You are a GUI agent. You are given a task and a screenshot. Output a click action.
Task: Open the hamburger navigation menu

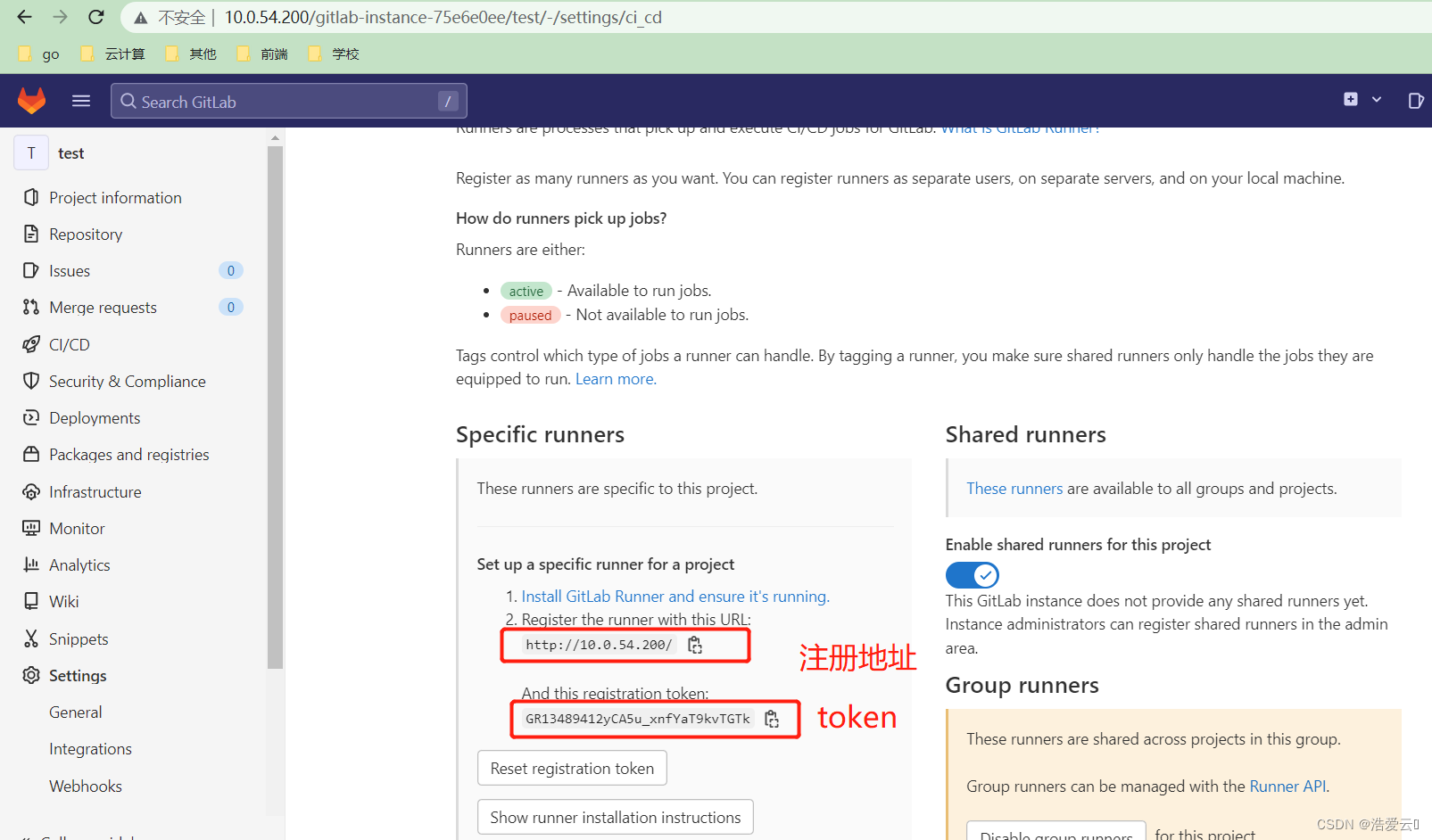tap(81, 101)
